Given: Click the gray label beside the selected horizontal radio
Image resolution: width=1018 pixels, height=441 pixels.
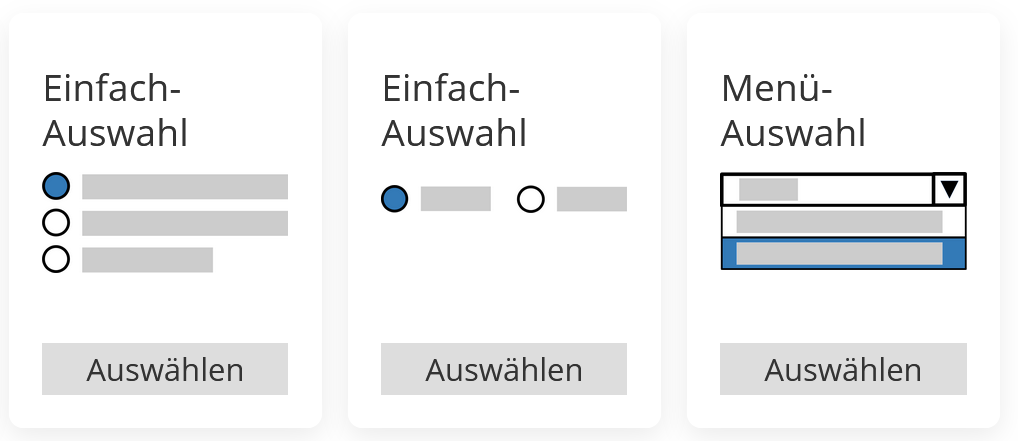Looking at the screenshot, I should click(455, 199).
